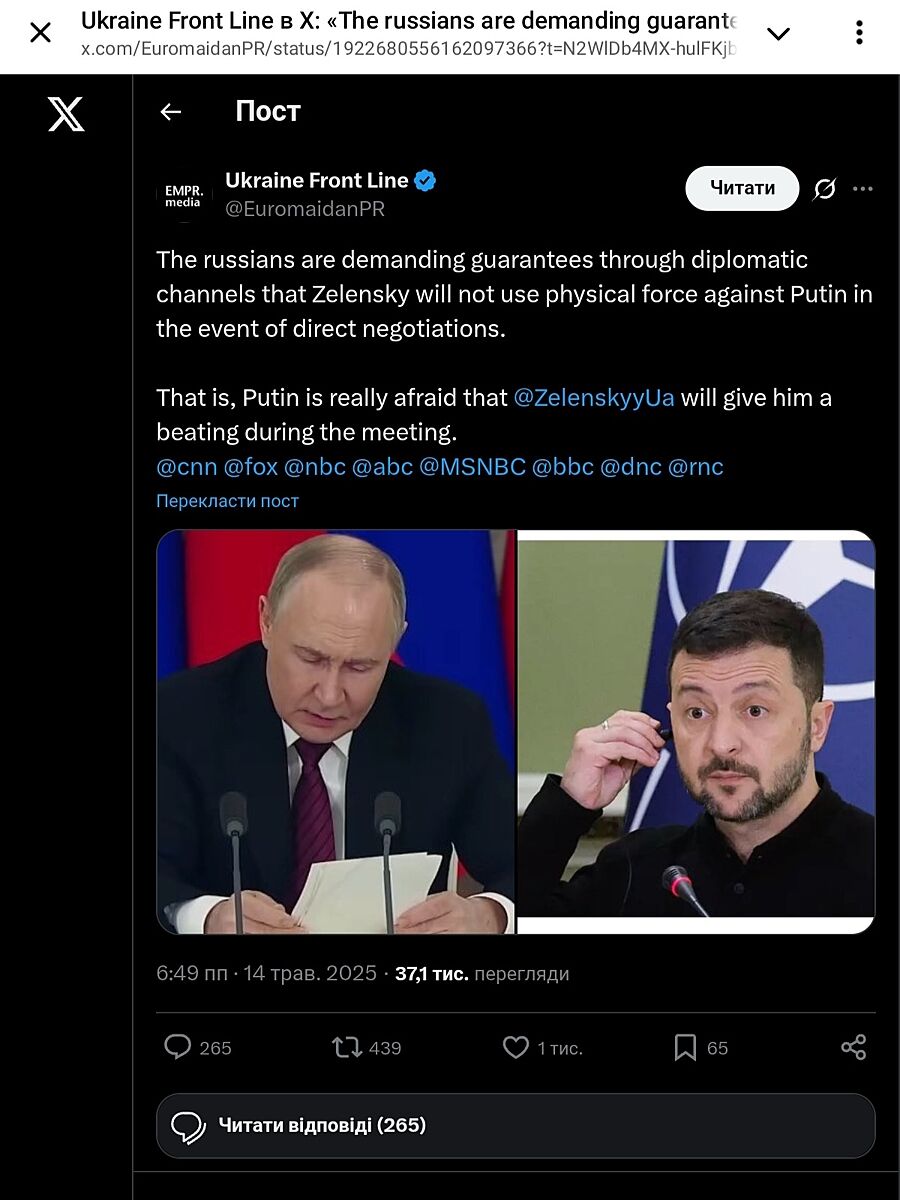Image resolution: width=900 pixels, height=1200 pixels.
Task: Go back using the back arrow
Action: (x=171, y=112)
